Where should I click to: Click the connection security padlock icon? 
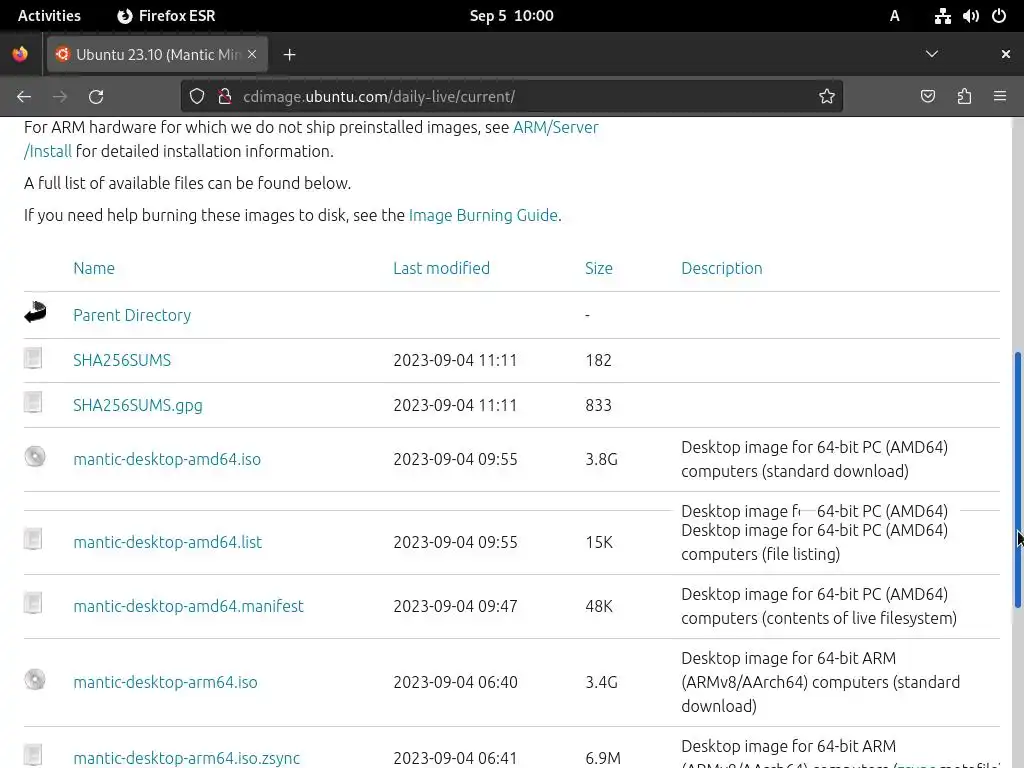[225, 97]
